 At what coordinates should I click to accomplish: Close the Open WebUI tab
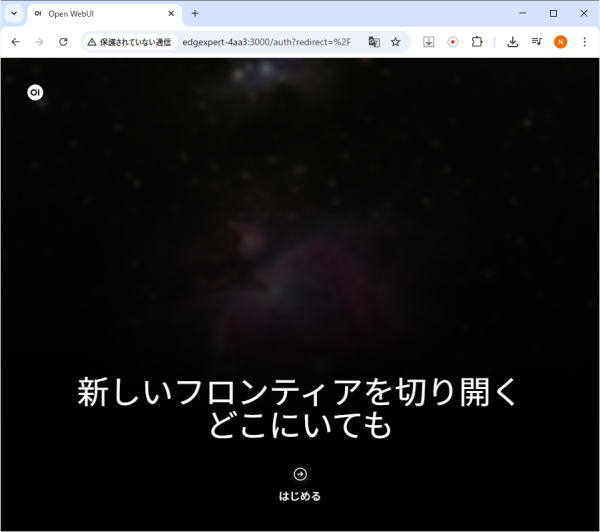tap(171, 14)
